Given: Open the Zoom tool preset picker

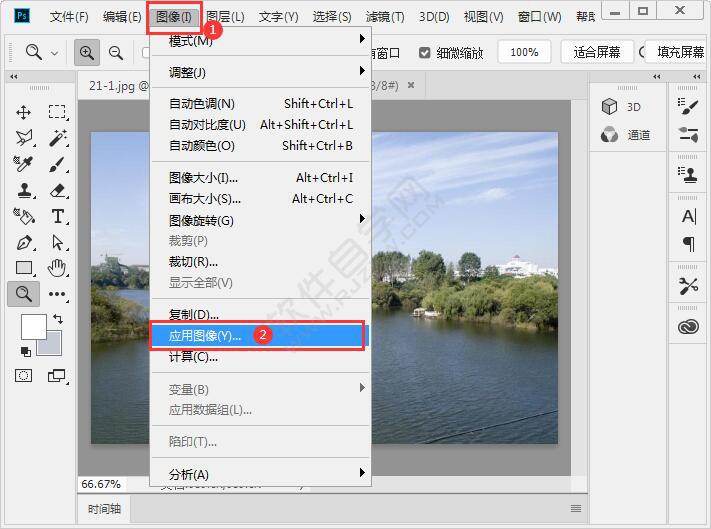Looking at the screenshot, I should (x=42, y=53).
